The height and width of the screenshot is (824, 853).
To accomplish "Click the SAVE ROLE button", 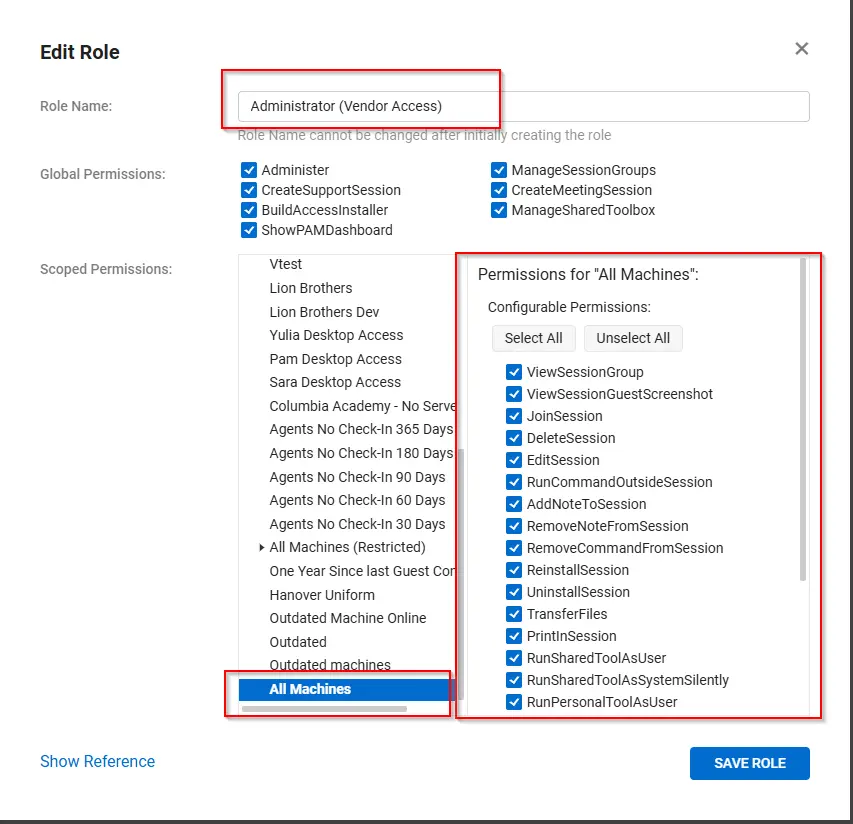I will 749,763.
